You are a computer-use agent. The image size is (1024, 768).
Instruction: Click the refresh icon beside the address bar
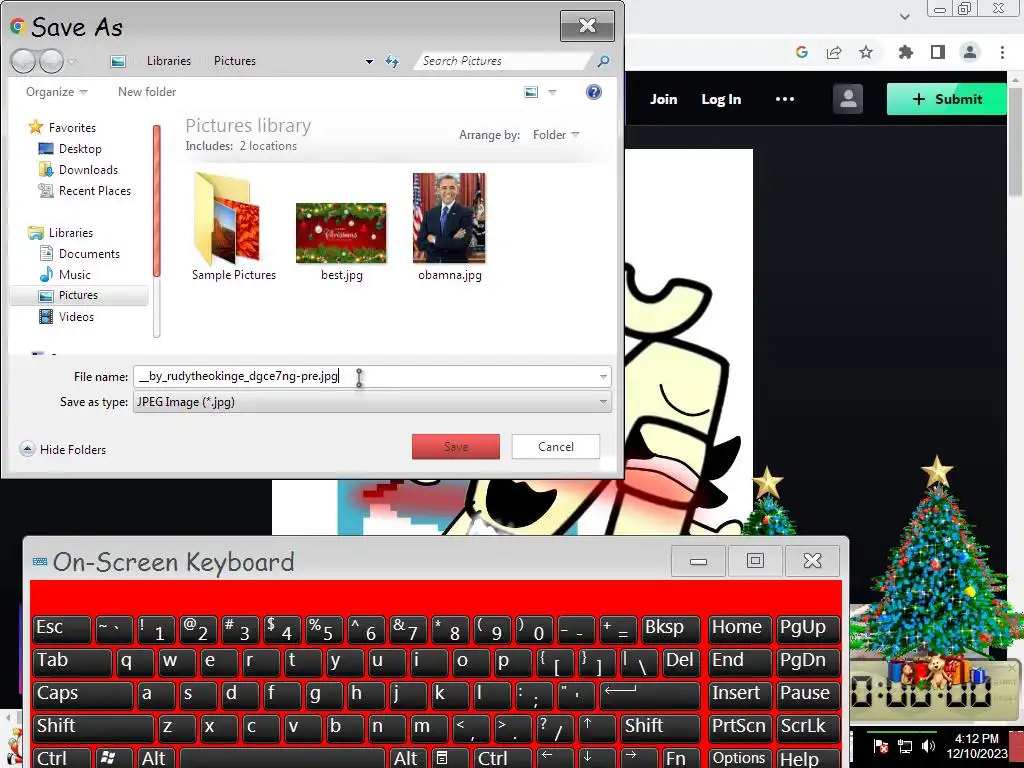coord(392,61)
